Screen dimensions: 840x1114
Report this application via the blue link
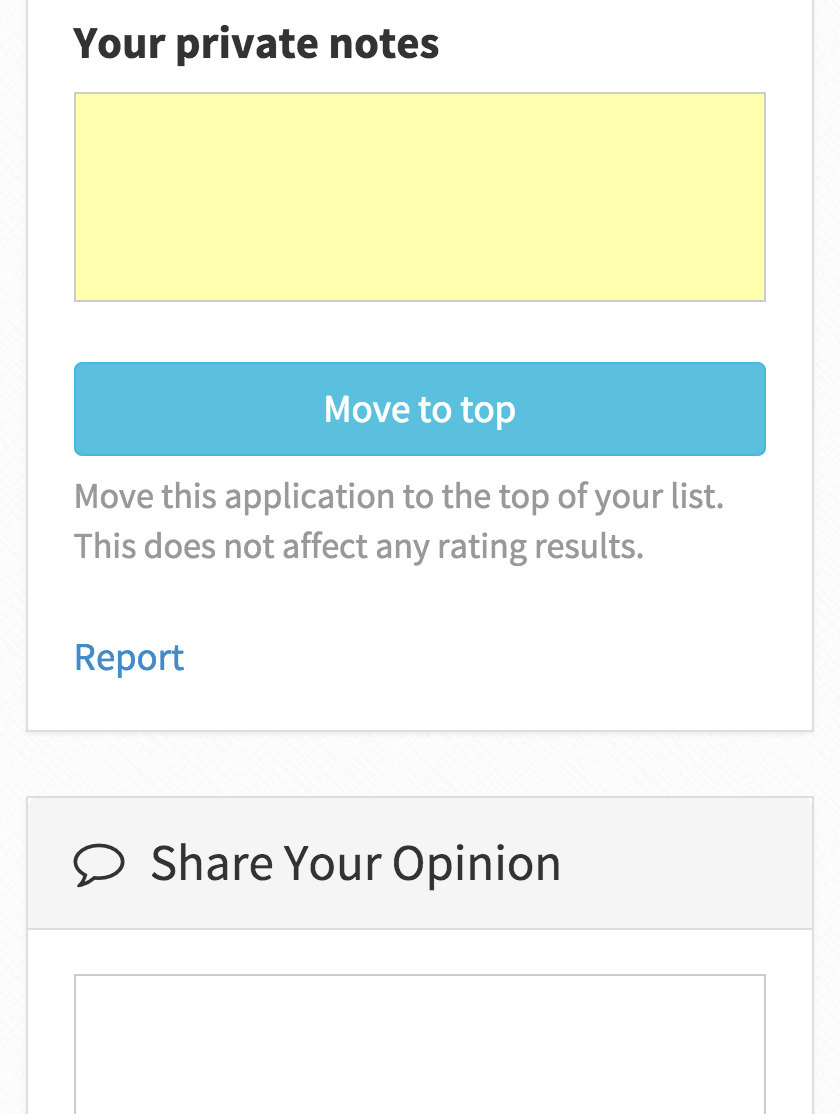[x=129, y=657]
